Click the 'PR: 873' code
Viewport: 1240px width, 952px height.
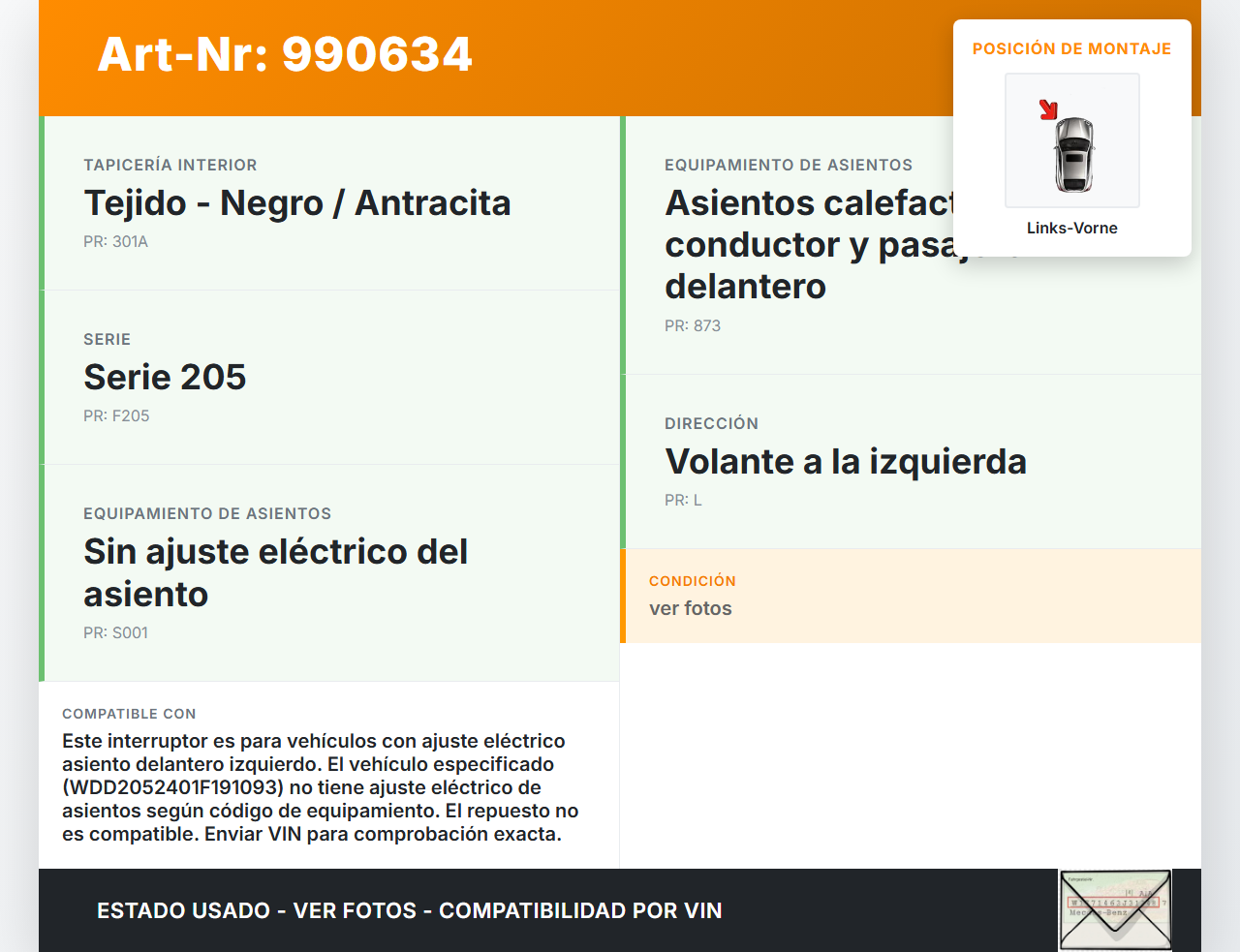pyautogui.click(x=693, y=325)
